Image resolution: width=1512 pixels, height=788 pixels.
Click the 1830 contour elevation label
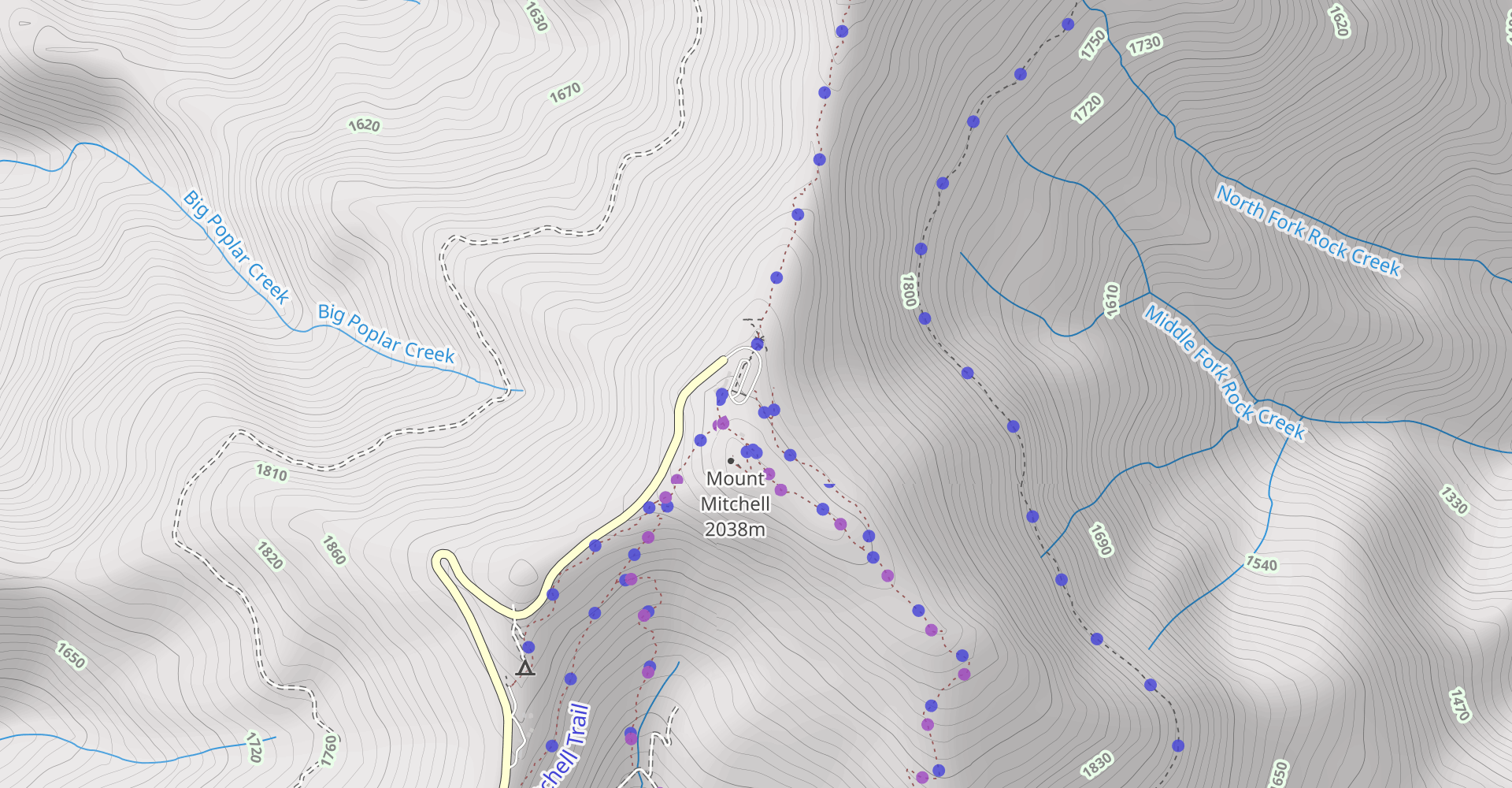point(1096,764)
